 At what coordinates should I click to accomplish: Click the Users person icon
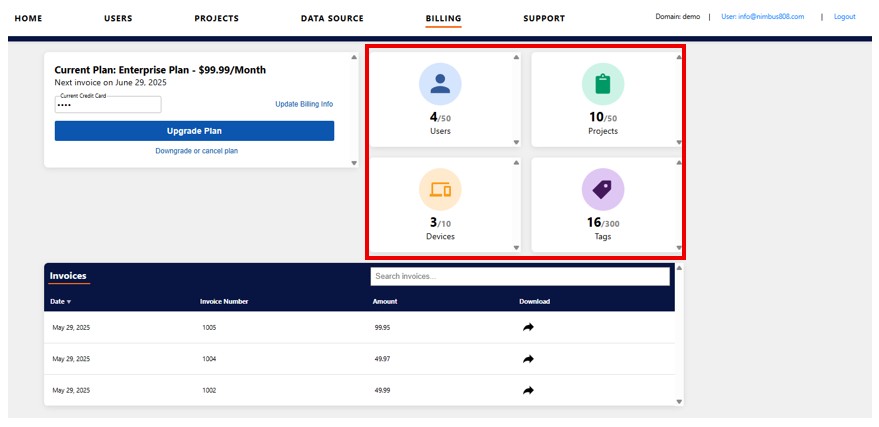[x=440, y=84]
